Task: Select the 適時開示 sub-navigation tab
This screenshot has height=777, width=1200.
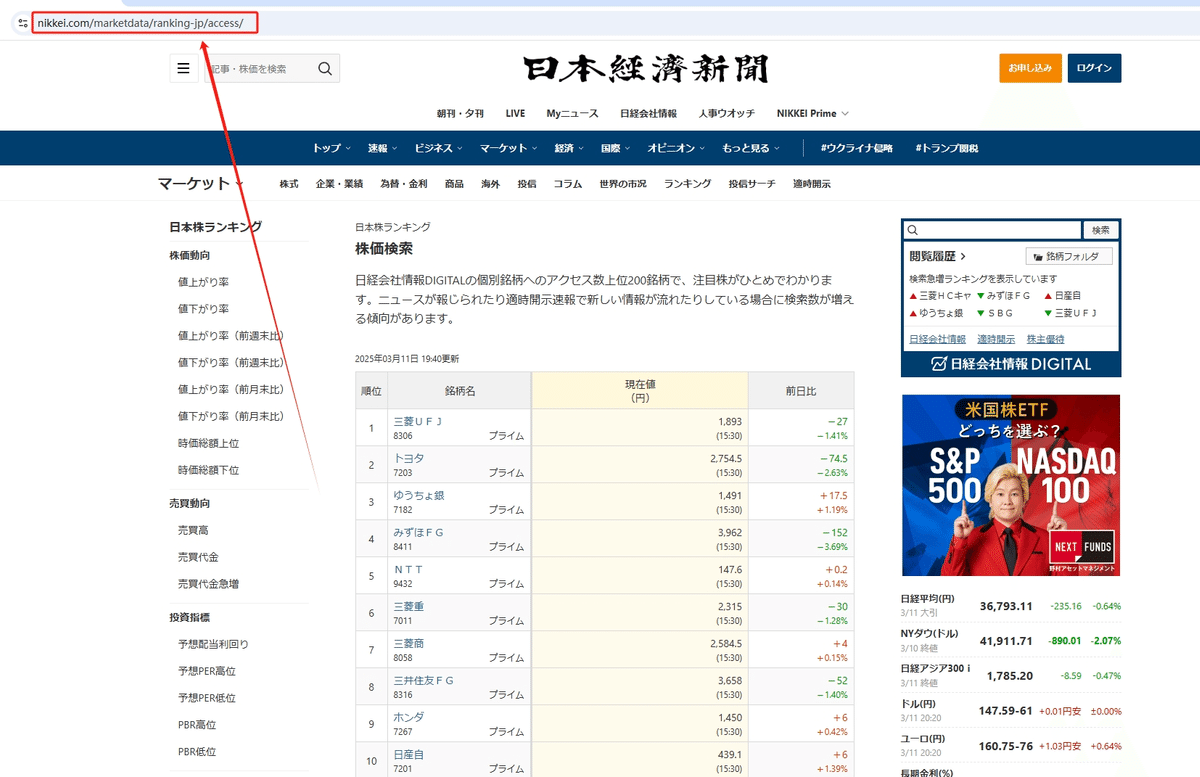Action: click(x=811, y=184)
